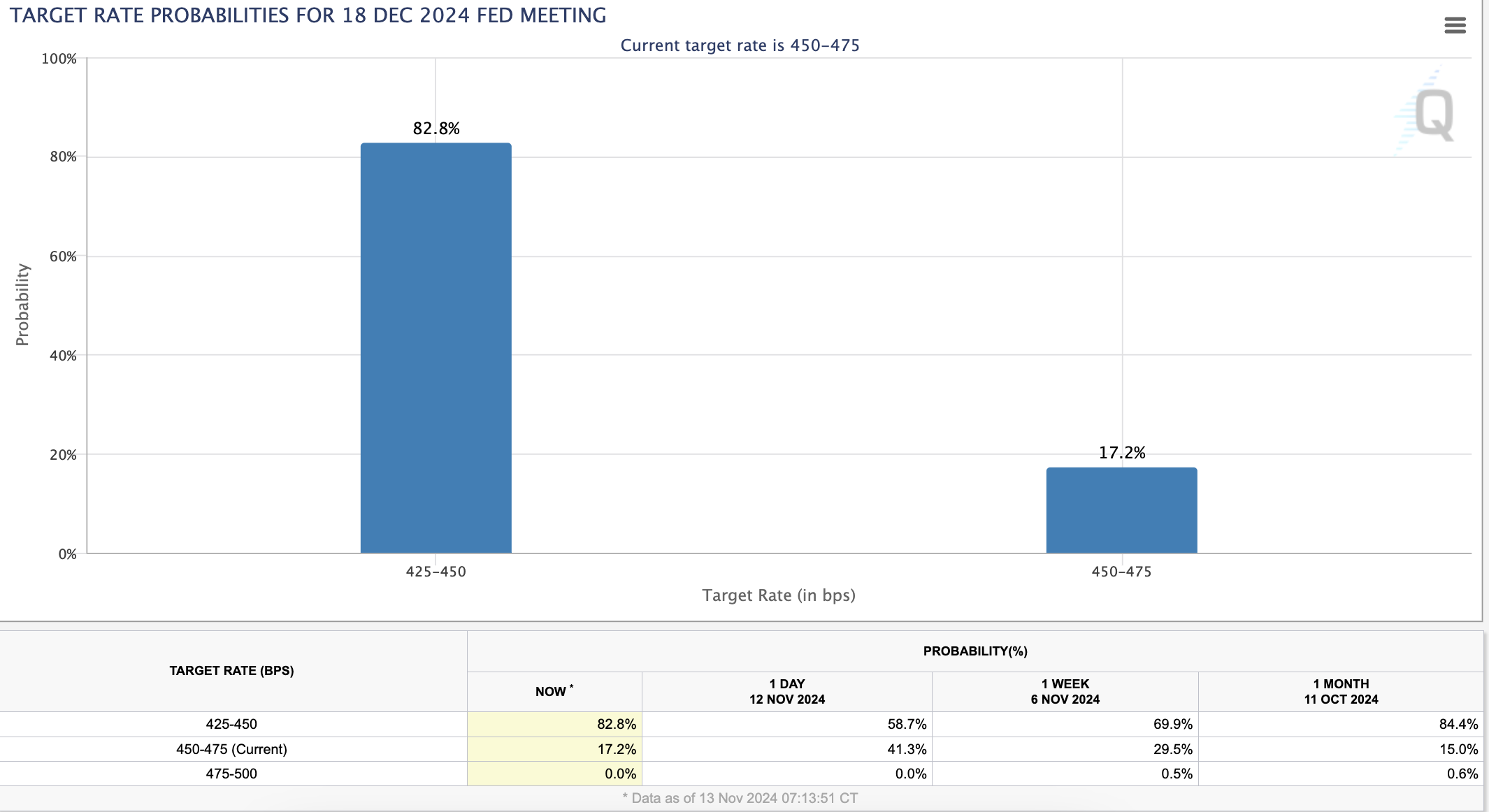
Task: Click the 'Current target rate is 450-475' subtitle
Action: tap(740, 45)
